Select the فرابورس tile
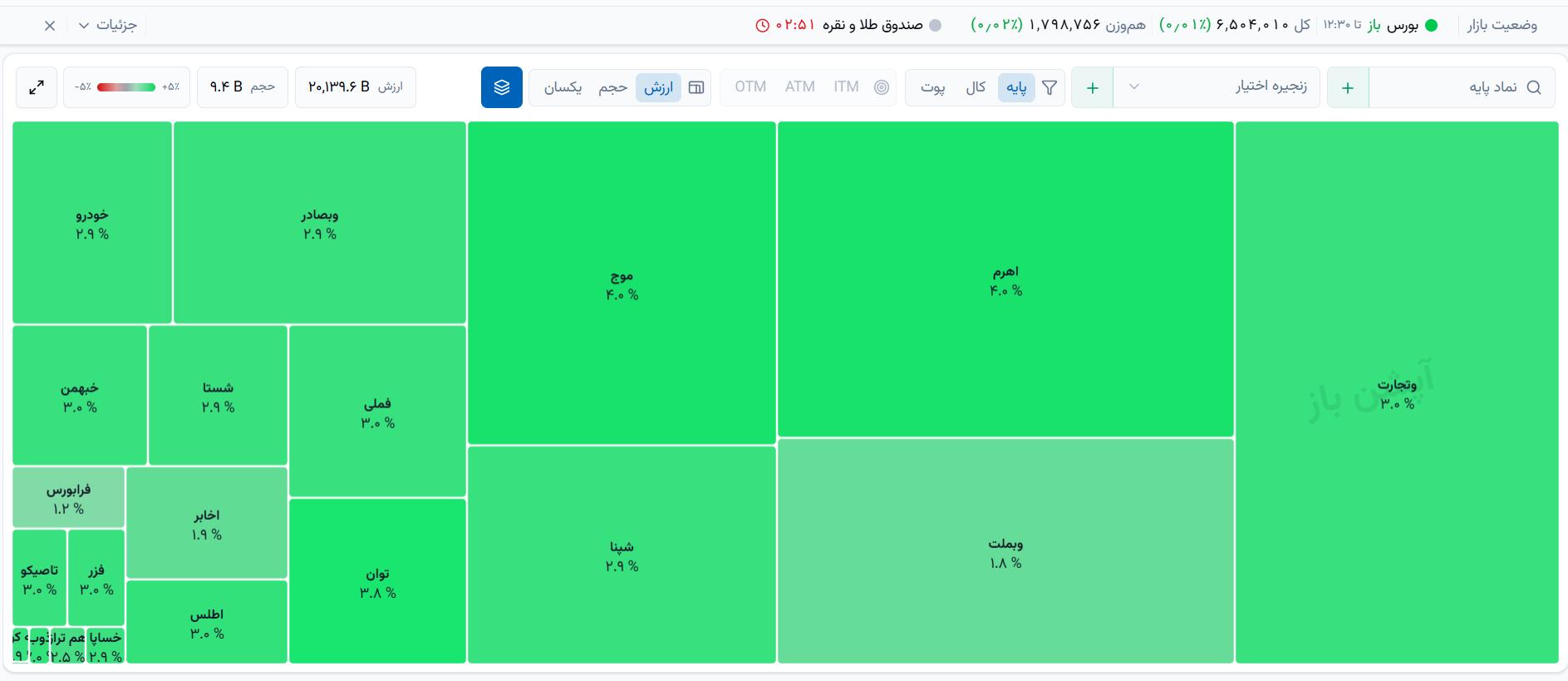The image size is (1568, 681). coord(69,497)
